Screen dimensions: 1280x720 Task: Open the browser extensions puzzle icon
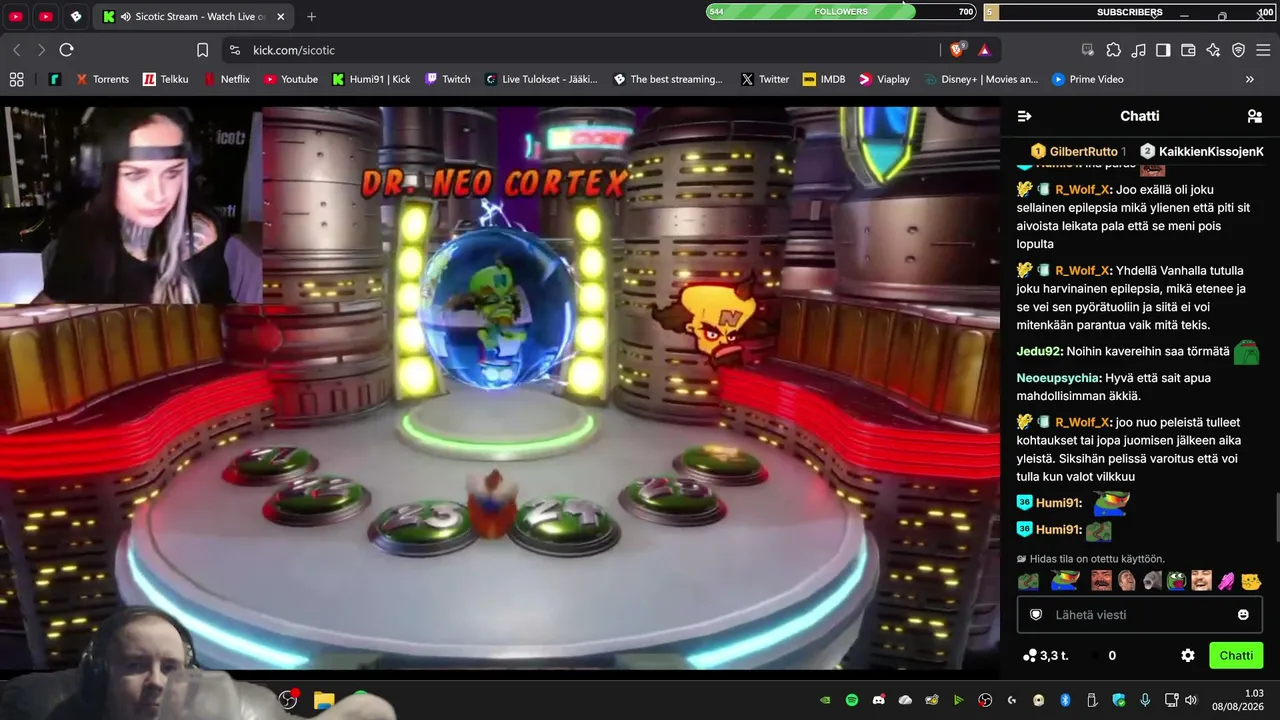[1113, 50]
